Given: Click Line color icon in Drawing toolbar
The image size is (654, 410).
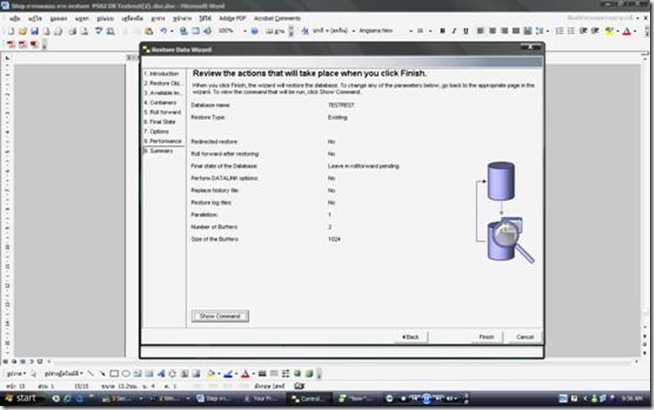Looking at the screenshot, I should [228, 373].
